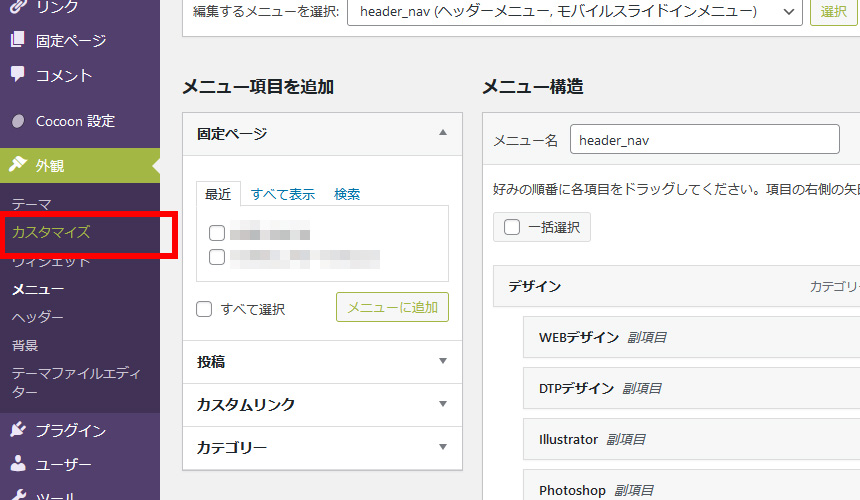Switch to the 検索 tab
Image resolution: width=860 pixels, height=500 pixels.
pos(347,194)
